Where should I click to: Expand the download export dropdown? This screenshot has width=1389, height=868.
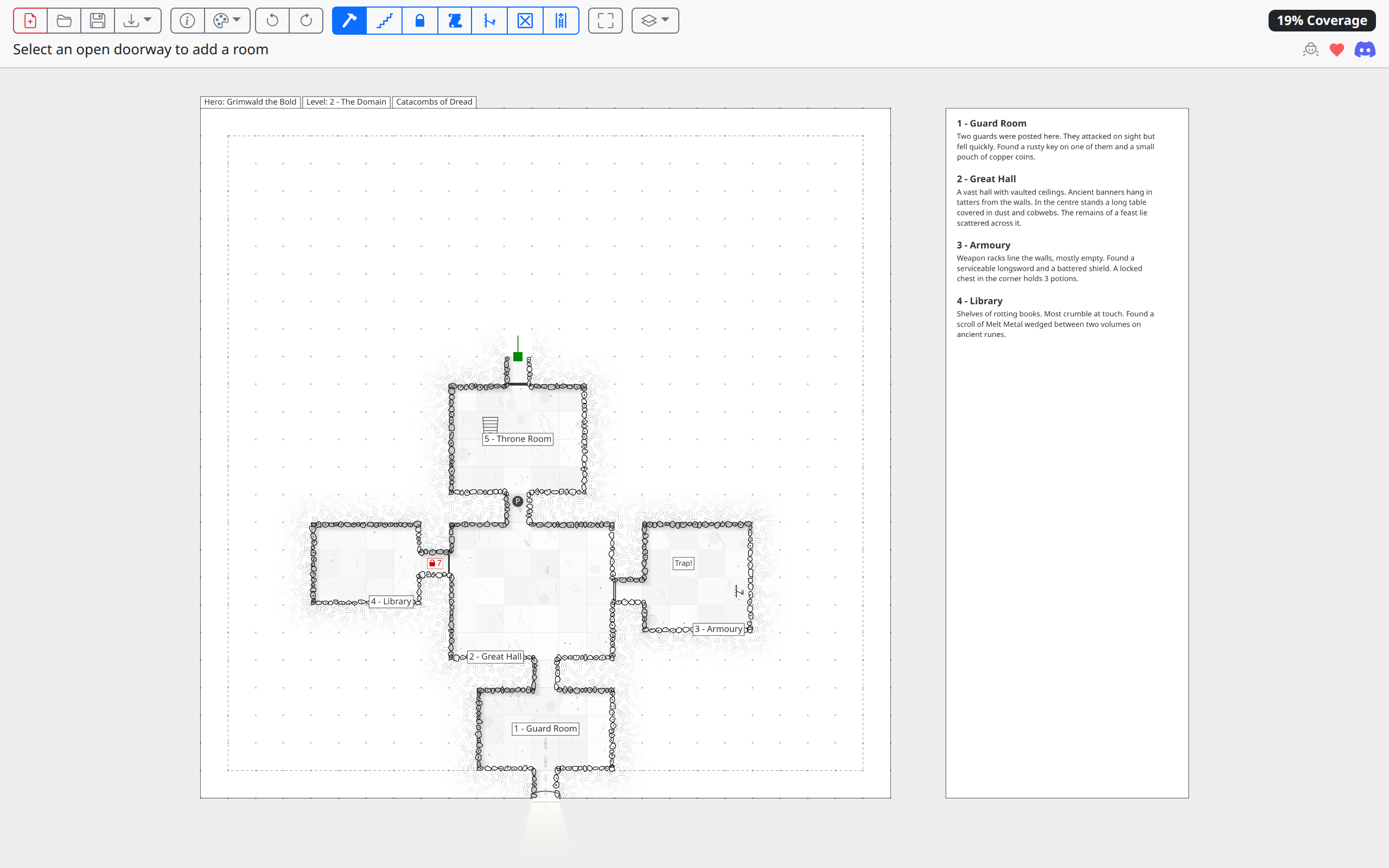point(138,21)
